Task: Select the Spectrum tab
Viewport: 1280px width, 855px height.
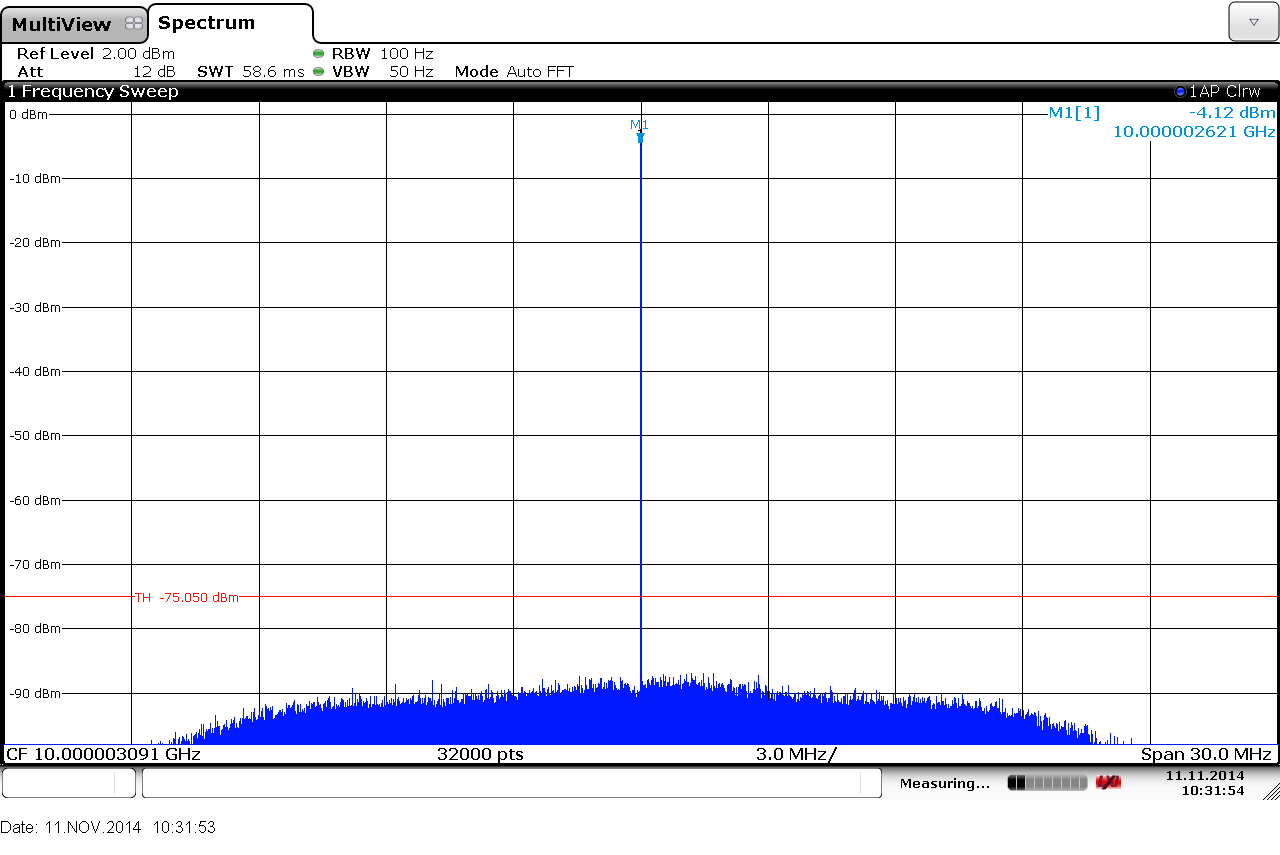Action: 207,23
